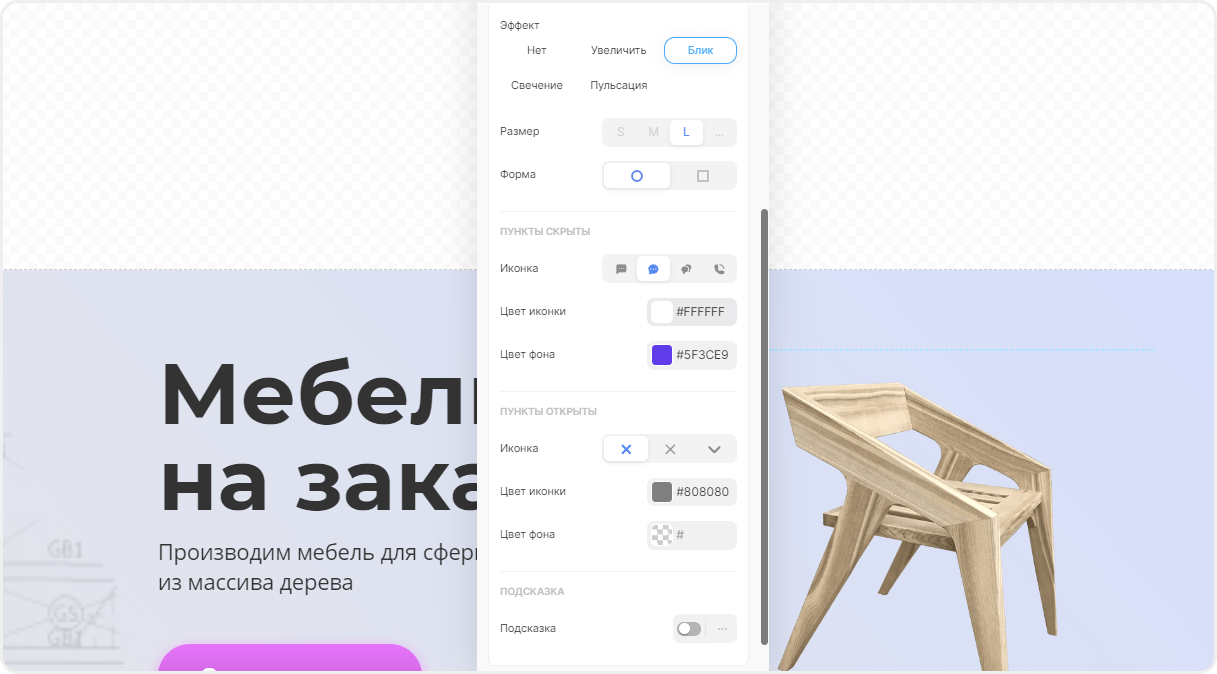The image size is (1217, 674).
Task: Edit the #FFFFFF icon color value
Action: tap(701, 312)
